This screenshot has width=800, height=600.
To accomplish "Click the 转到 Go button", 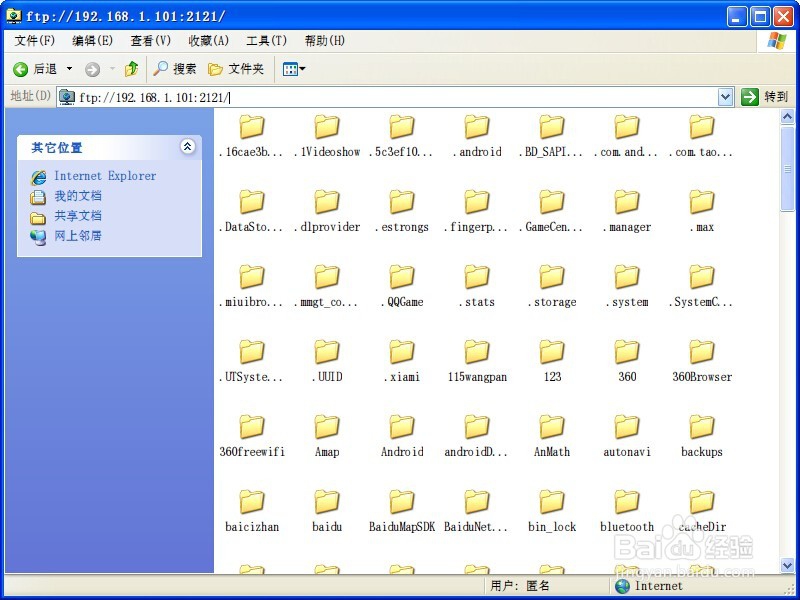I will click(x=765, y=96).
